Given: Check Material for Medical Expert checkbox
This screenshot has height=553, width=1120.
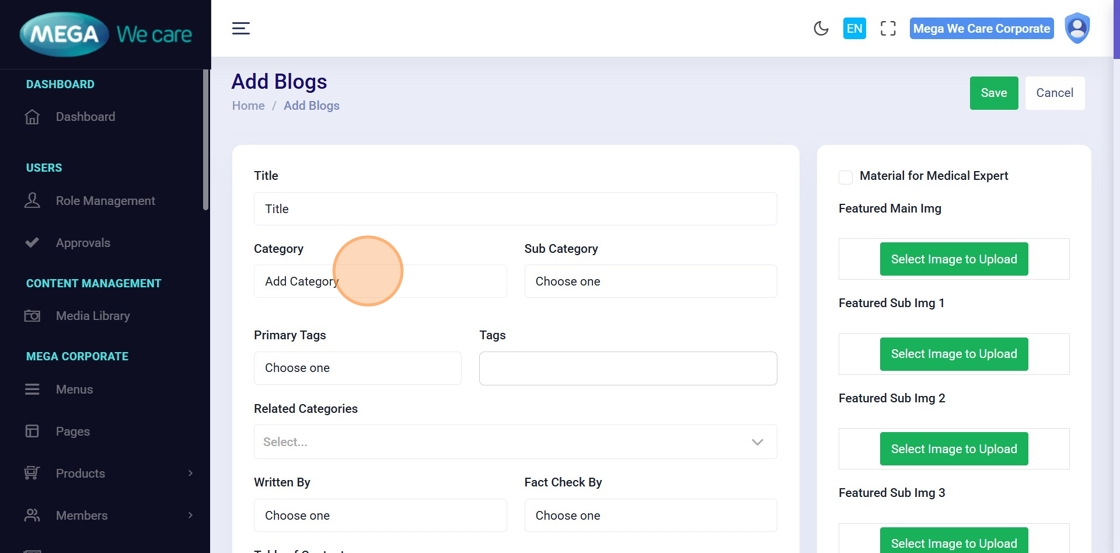Looking at the screenshot, I should (x=846, y=177).
